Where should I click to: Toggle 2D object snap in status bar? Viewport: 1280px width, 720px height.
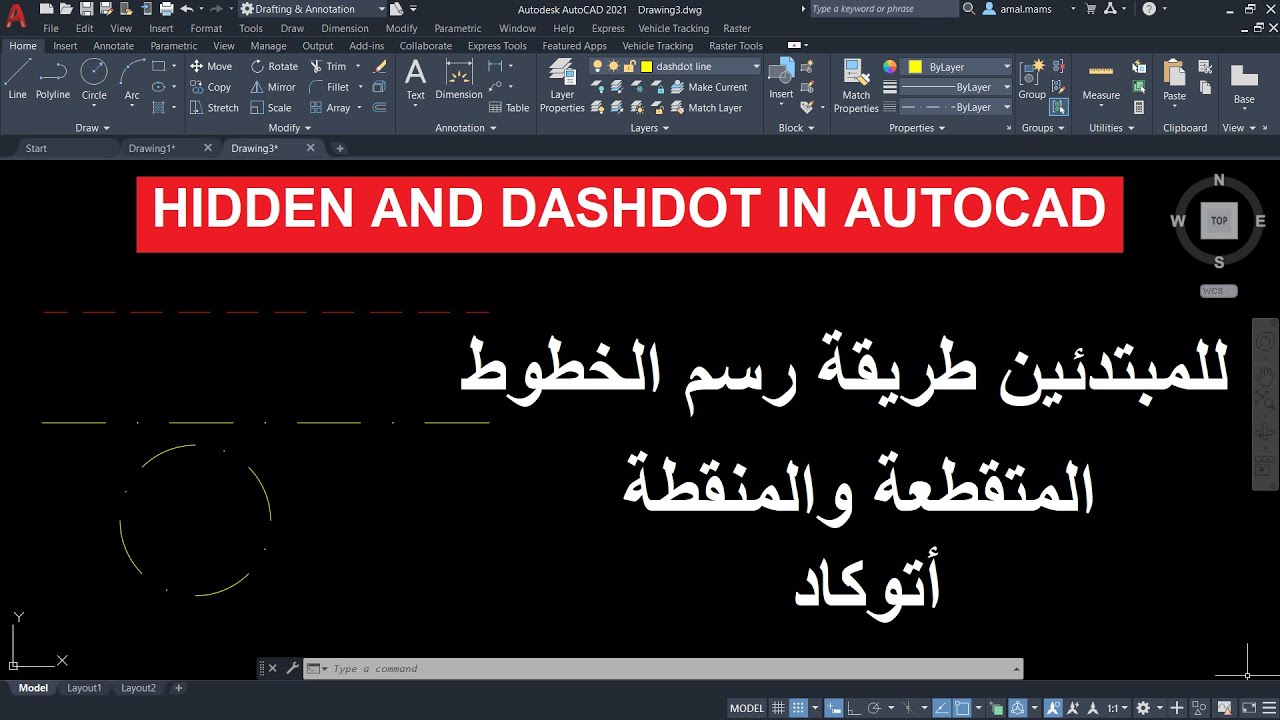point(960,708)
